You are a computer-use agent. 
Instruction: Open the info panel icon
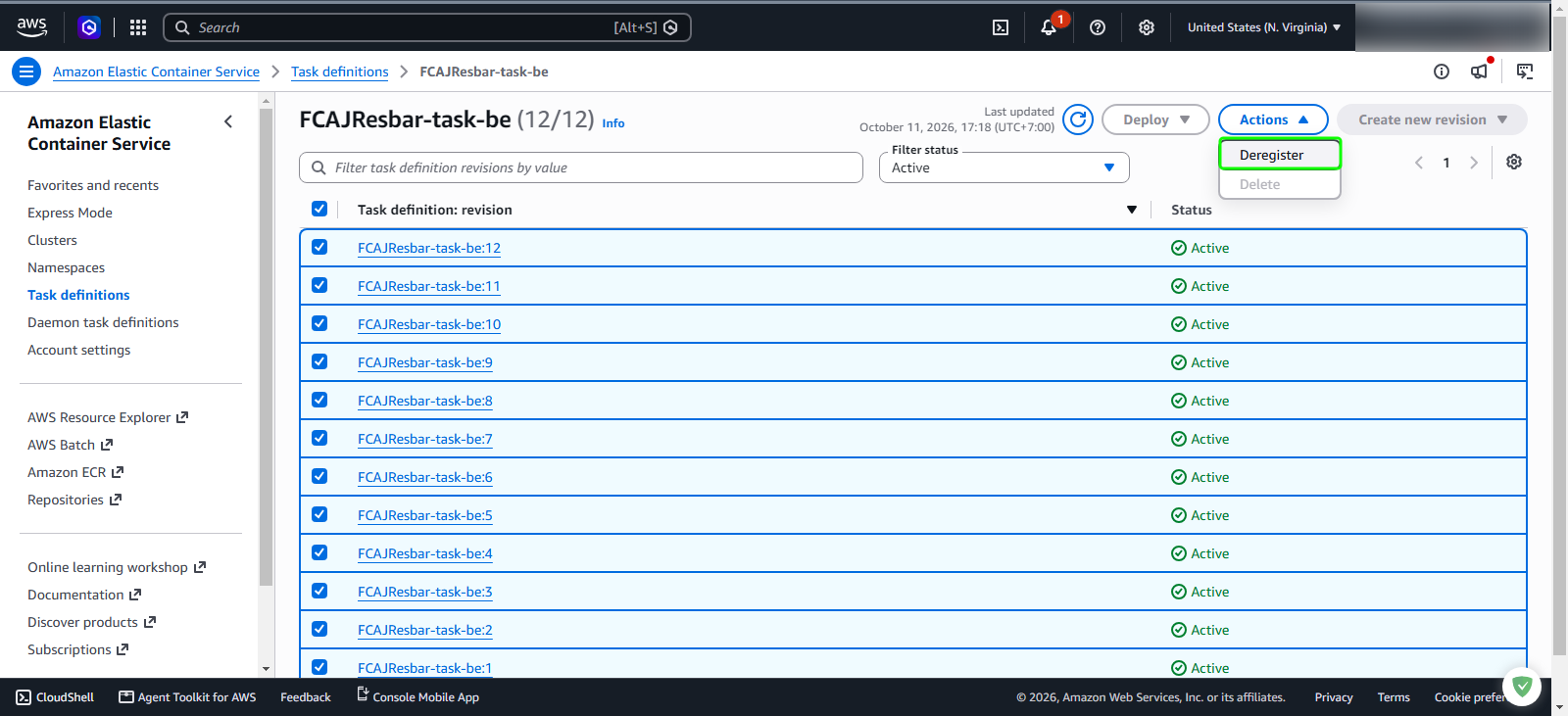coord(1442,72)
